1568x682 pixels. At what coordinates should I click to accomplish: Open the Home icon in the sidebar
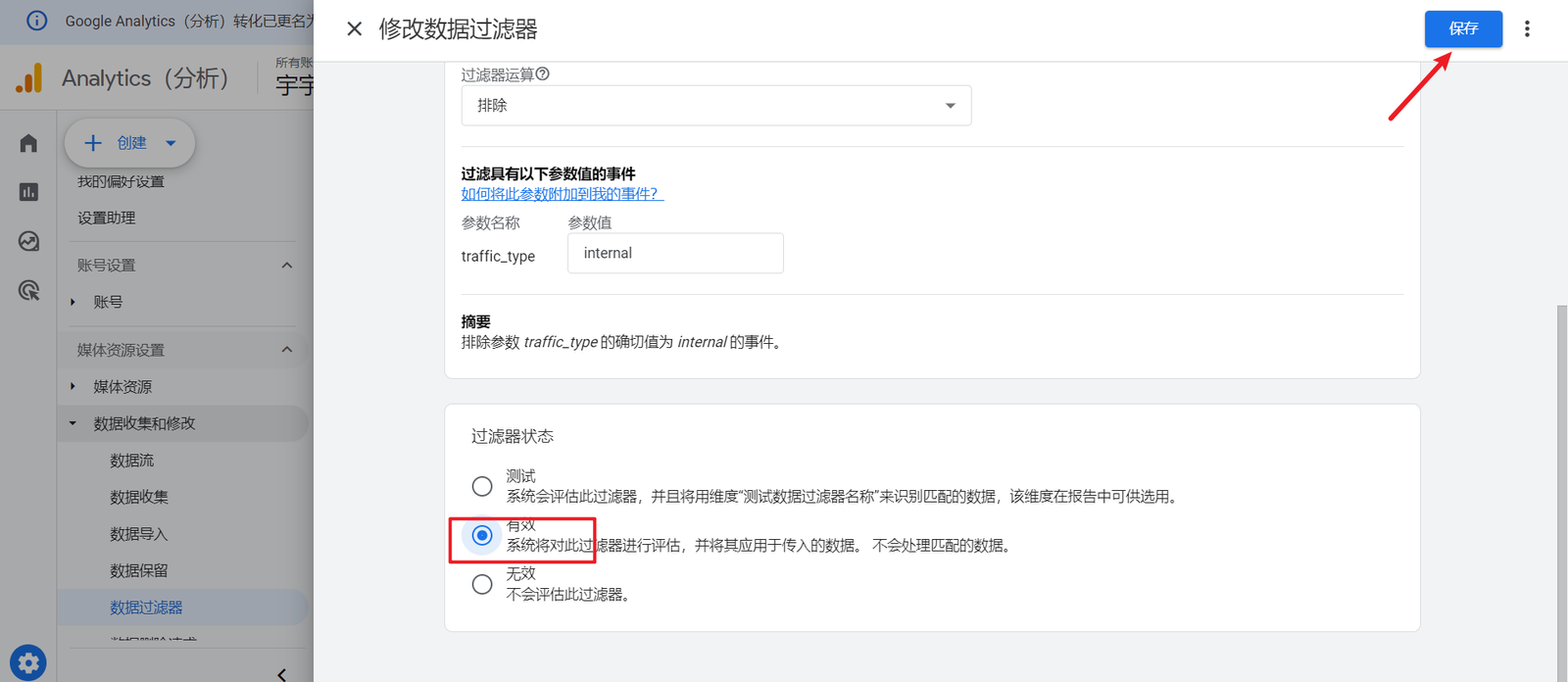[28, 144]
